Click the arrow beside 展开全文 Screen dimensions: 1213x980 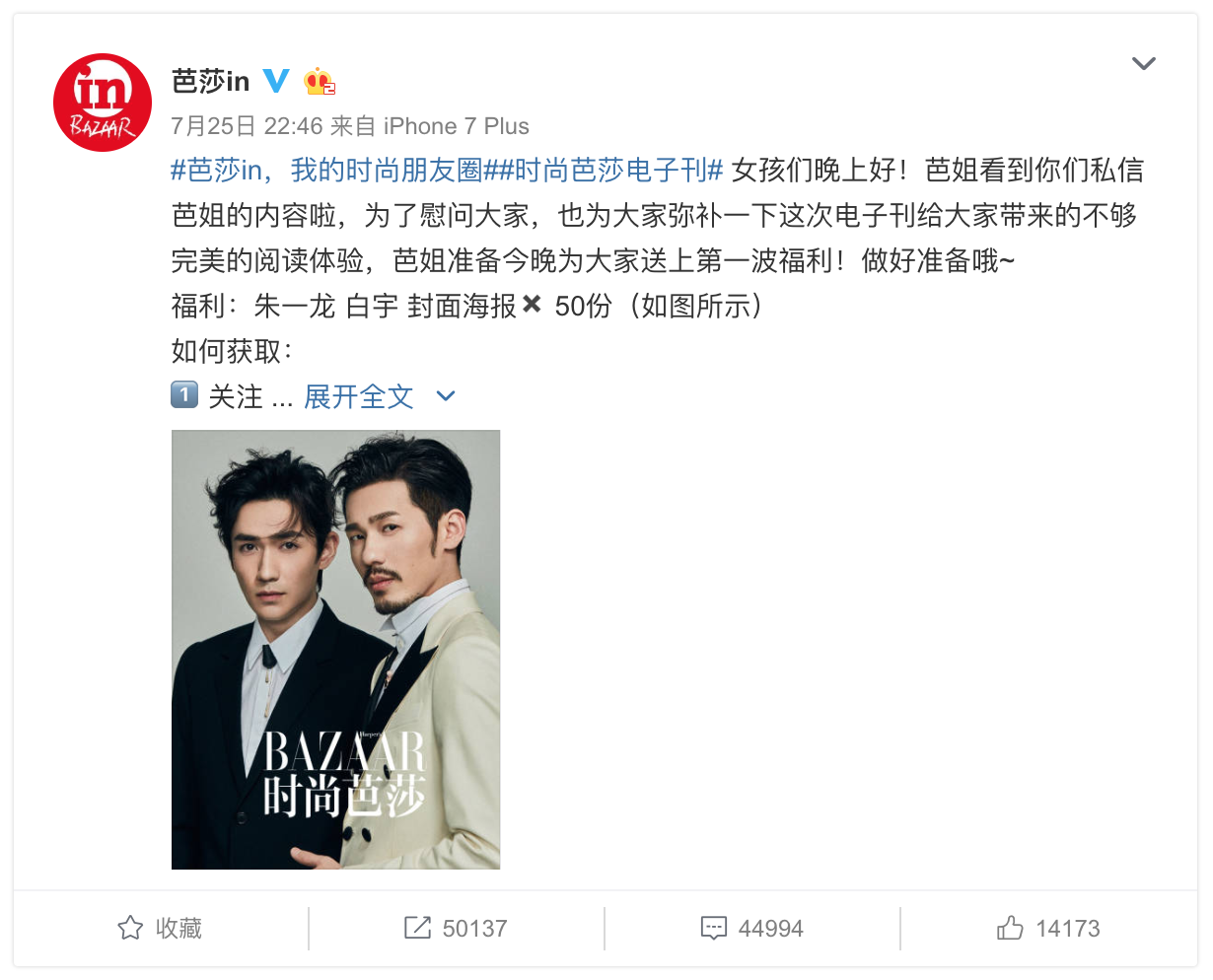pyautogui.click(x=446, y=396)
